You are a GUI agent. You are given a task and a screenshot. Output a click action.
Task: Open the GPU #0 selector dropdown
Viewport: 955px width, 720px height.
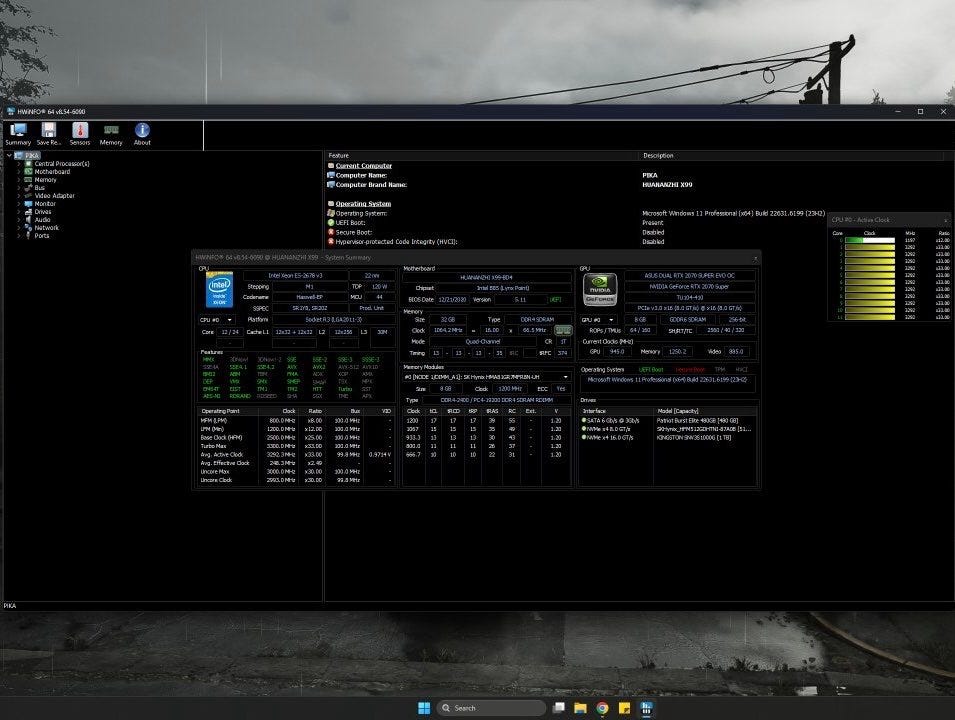(598, 320)
